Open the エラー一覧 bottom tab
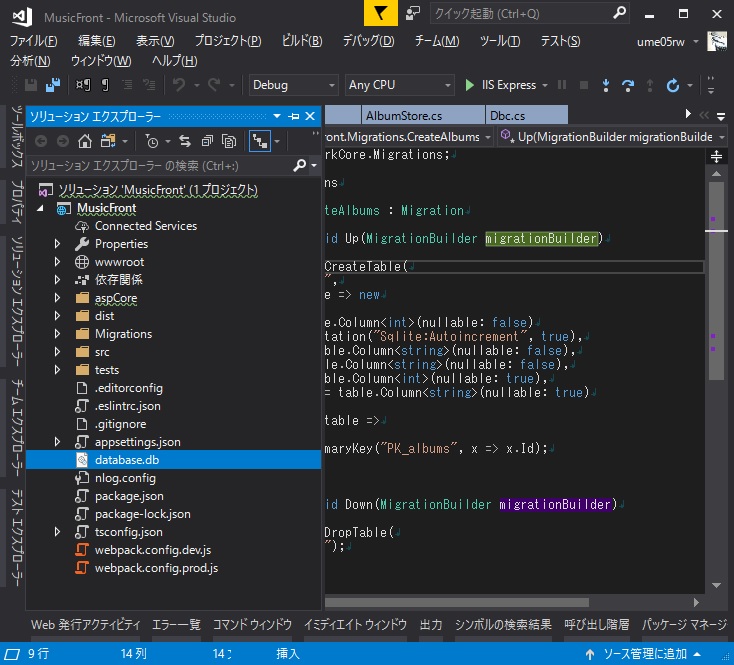Screen dimensions: 734x665 click(x=176, y=624)
